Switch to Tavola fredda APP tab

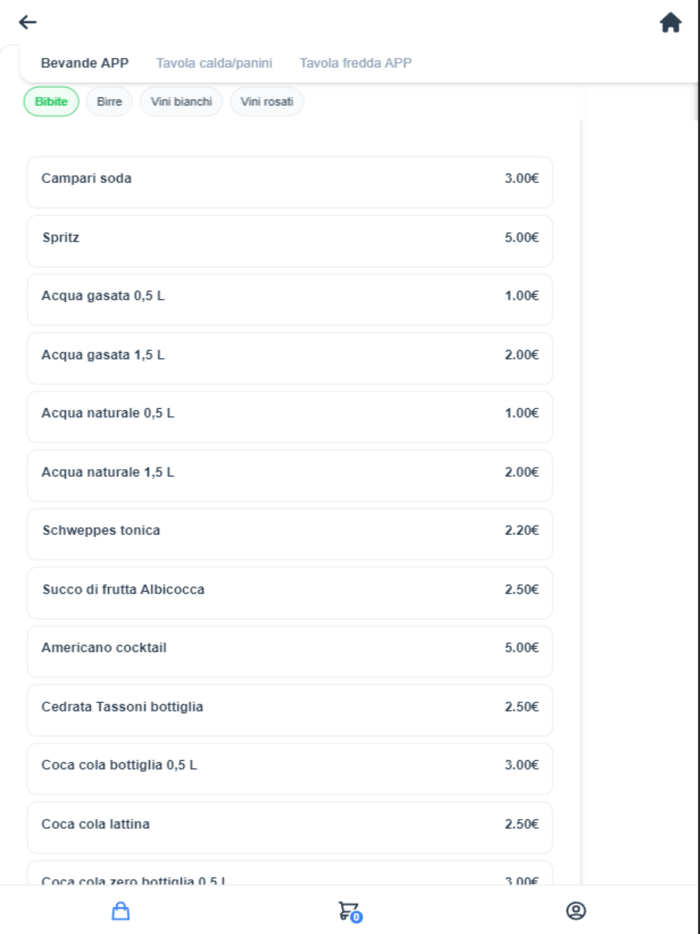coord(355,63)
